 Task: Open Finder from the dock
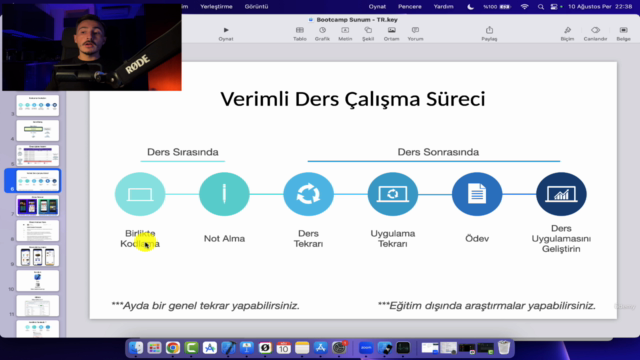(136, 348)
